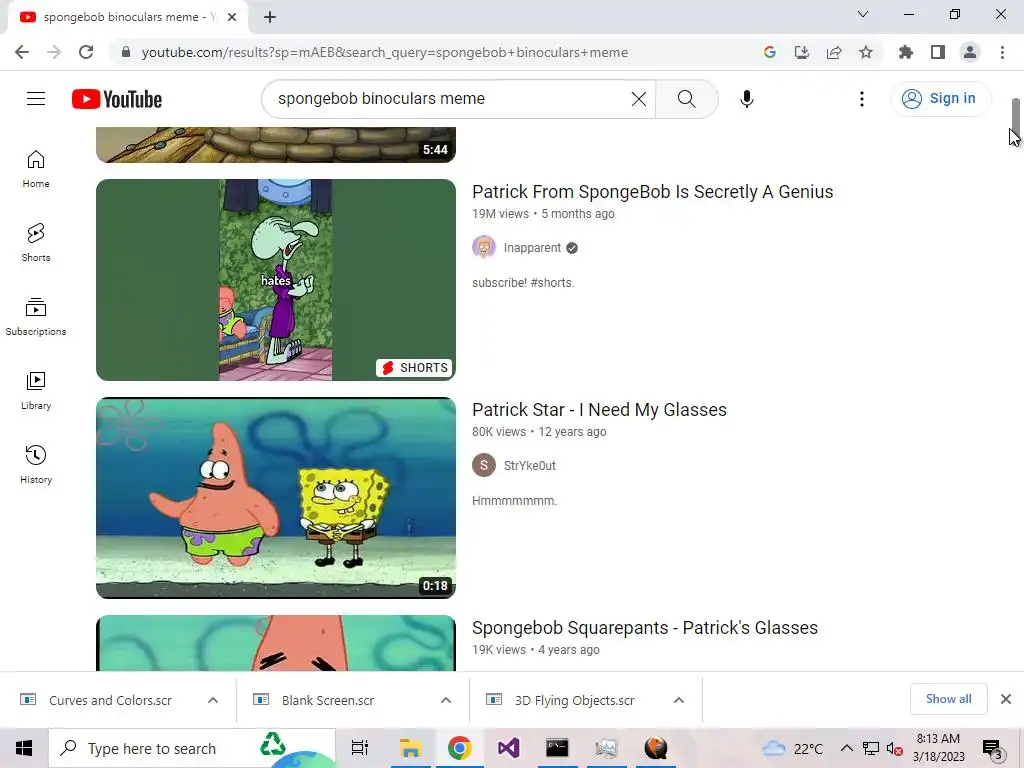Image resolution: width=1024 pixels, height=768 pixels.
Task: Open Chrome profile avatar icon
Action: (970, 52)
